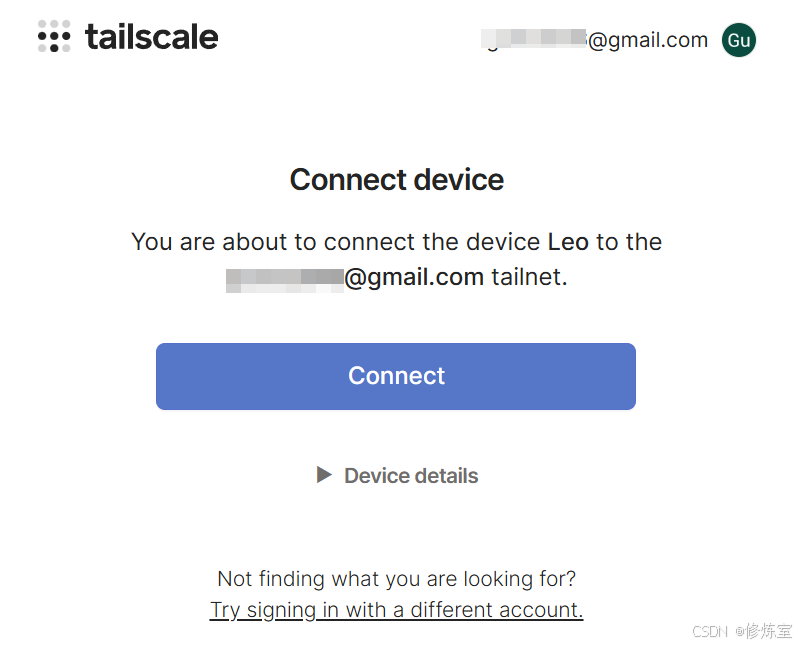The width and height of the screenshot is (804, 647).
Task: Click the bold device name Leo
Action: [x=568, y=241]
